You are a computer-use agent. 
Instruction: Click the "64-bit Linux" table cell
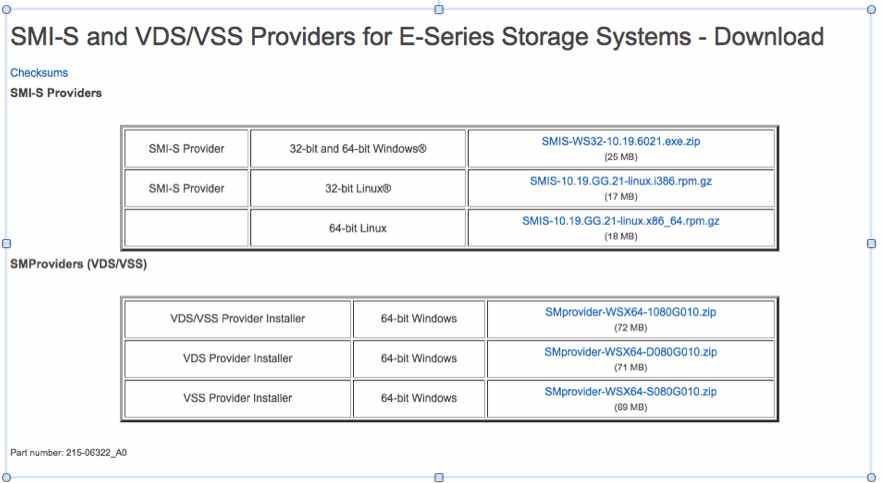coord(357,228)
